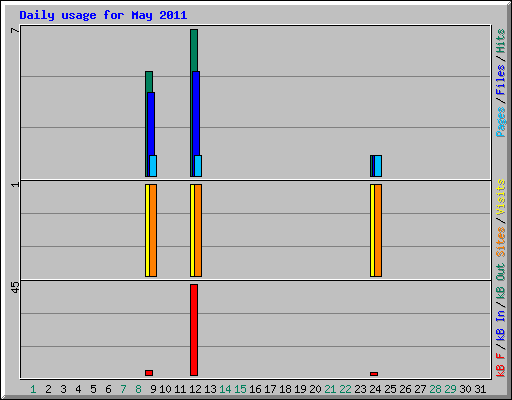Click the cyan Pages bar for day 24
This screenshot has width=512, height=400.
378,166
